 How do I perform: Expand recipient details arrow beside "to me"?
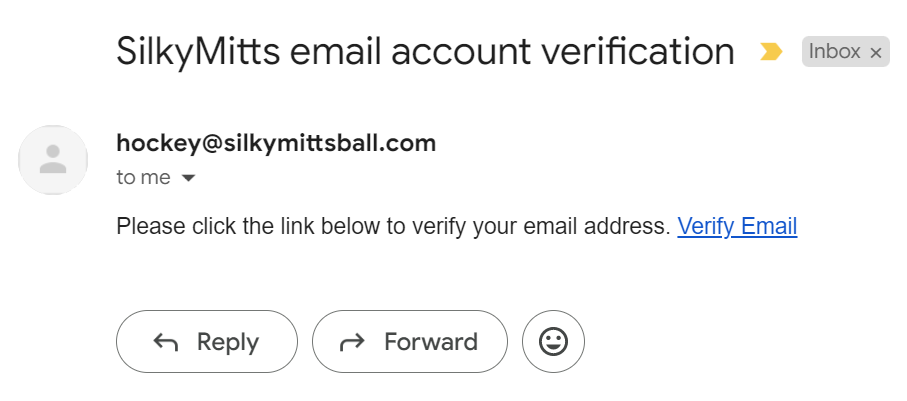coord(188,178)
